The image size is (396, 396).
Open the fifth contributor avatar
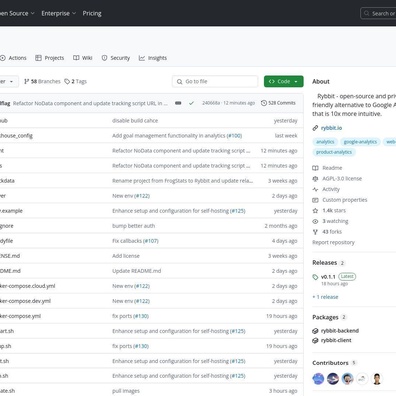[x=377, y=379]
